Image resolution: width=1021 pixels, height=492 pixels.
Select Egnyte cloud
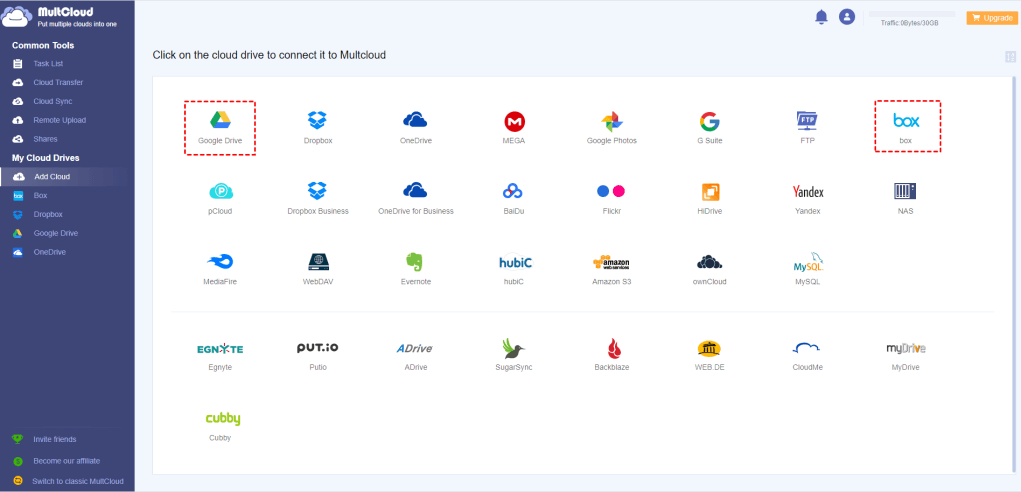point(220,355)
